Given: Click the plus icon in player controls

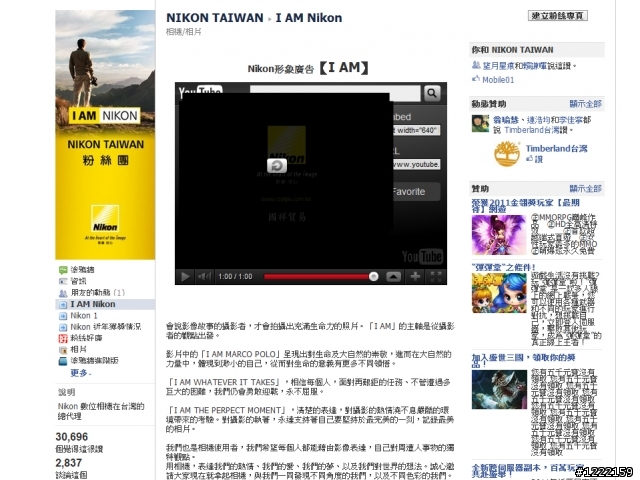Looking at the screenshot, I should [x=415, y=276].
